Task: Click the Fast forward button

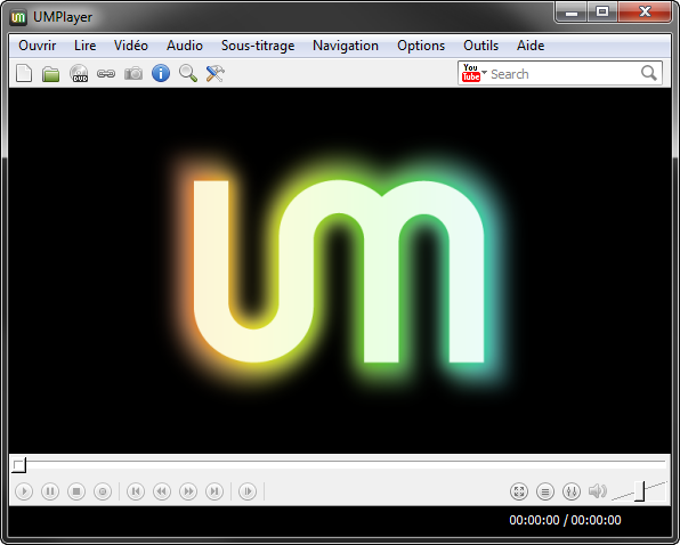Action: tap(188, 491)
